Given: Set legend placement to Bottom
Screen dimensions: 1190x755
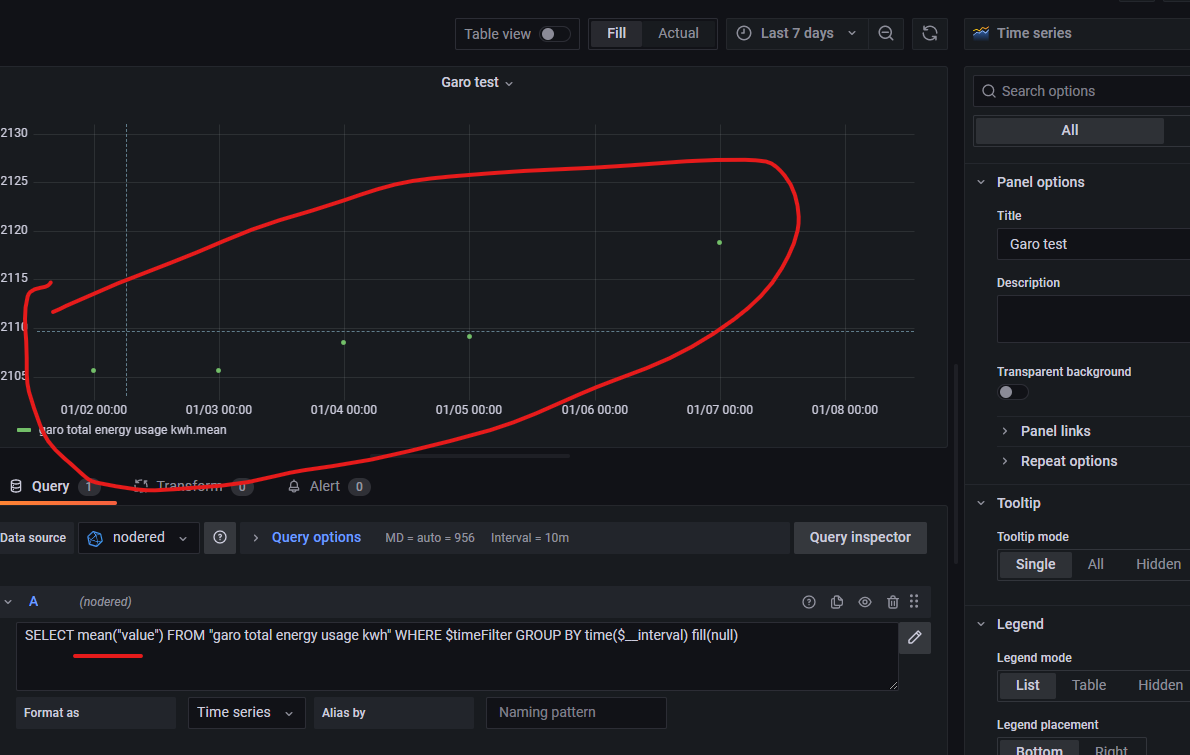Looking at the screenshot, I should point(1039,749).
